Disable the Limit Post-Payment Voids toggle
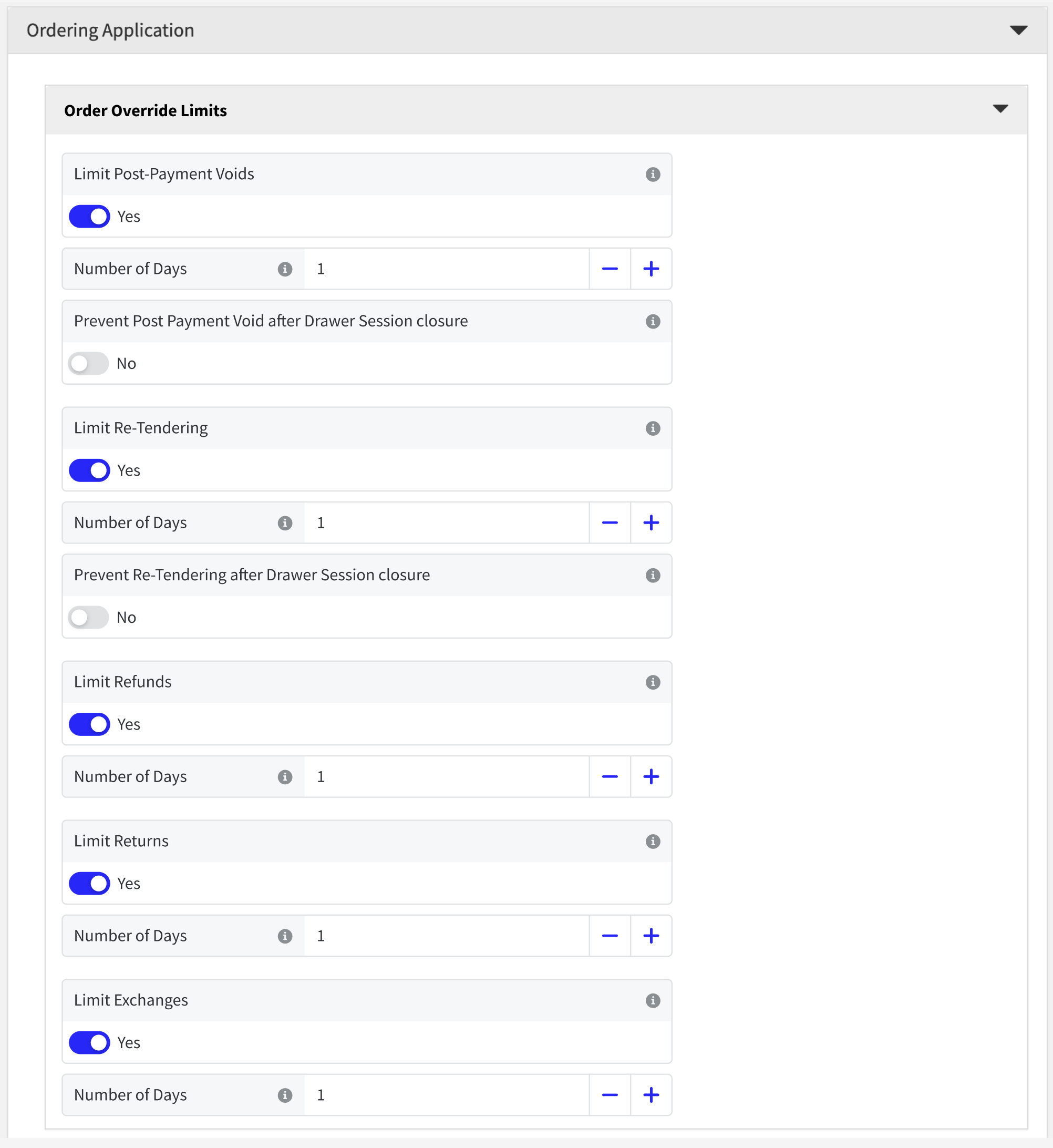Image resolution: width=1053 pixels, height=1148 pixels. click(x=89, y=217)
